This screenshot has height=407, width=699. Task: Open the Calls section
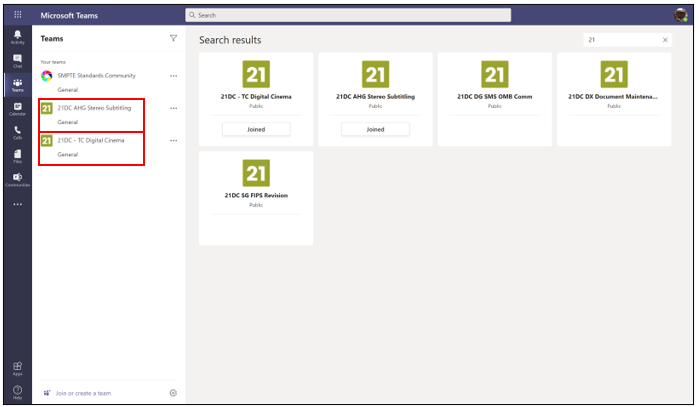(17, 132)
